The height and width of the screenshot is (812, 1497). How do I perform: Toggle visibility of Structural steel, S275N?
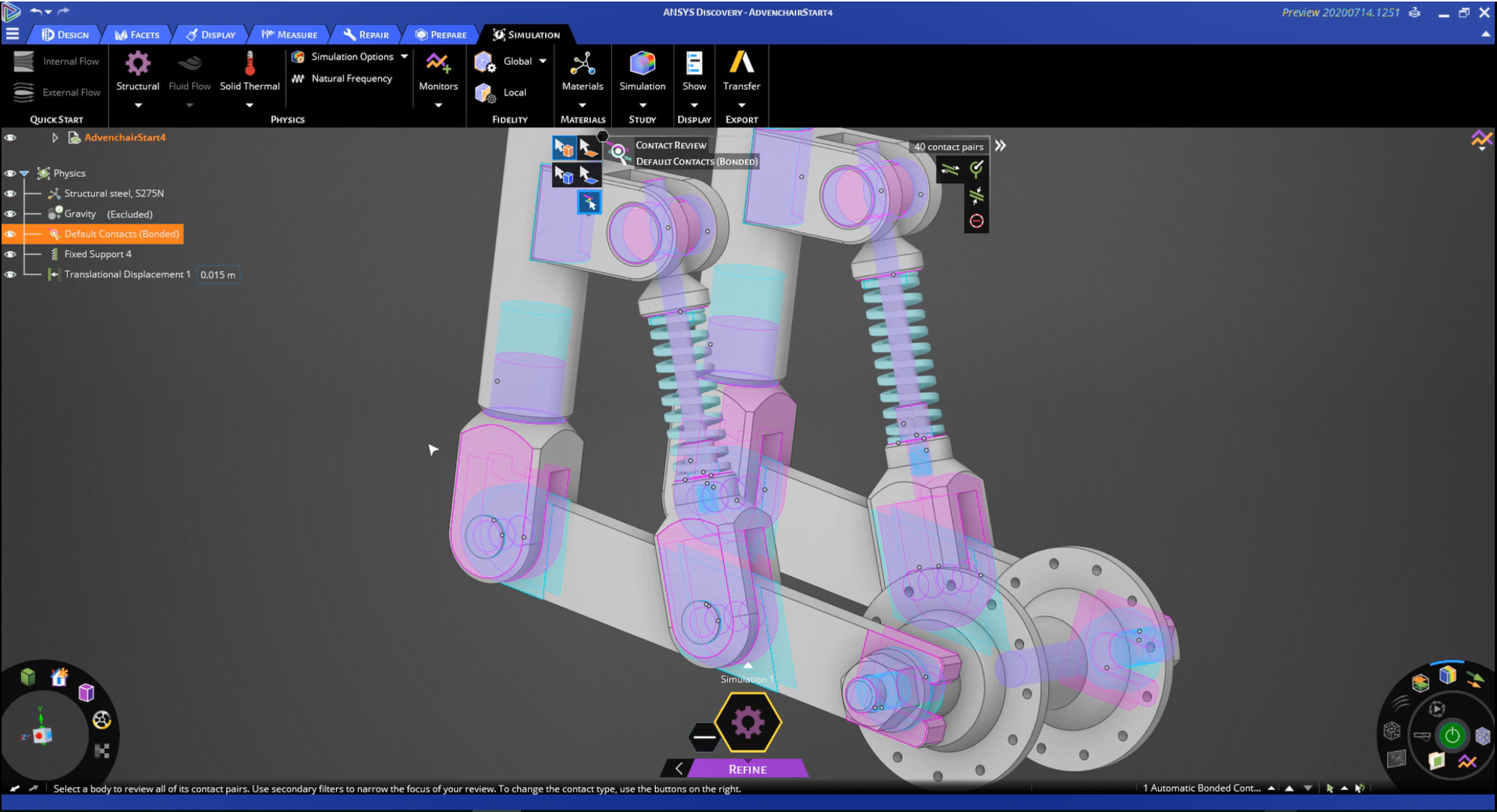[x=10, y=193]
